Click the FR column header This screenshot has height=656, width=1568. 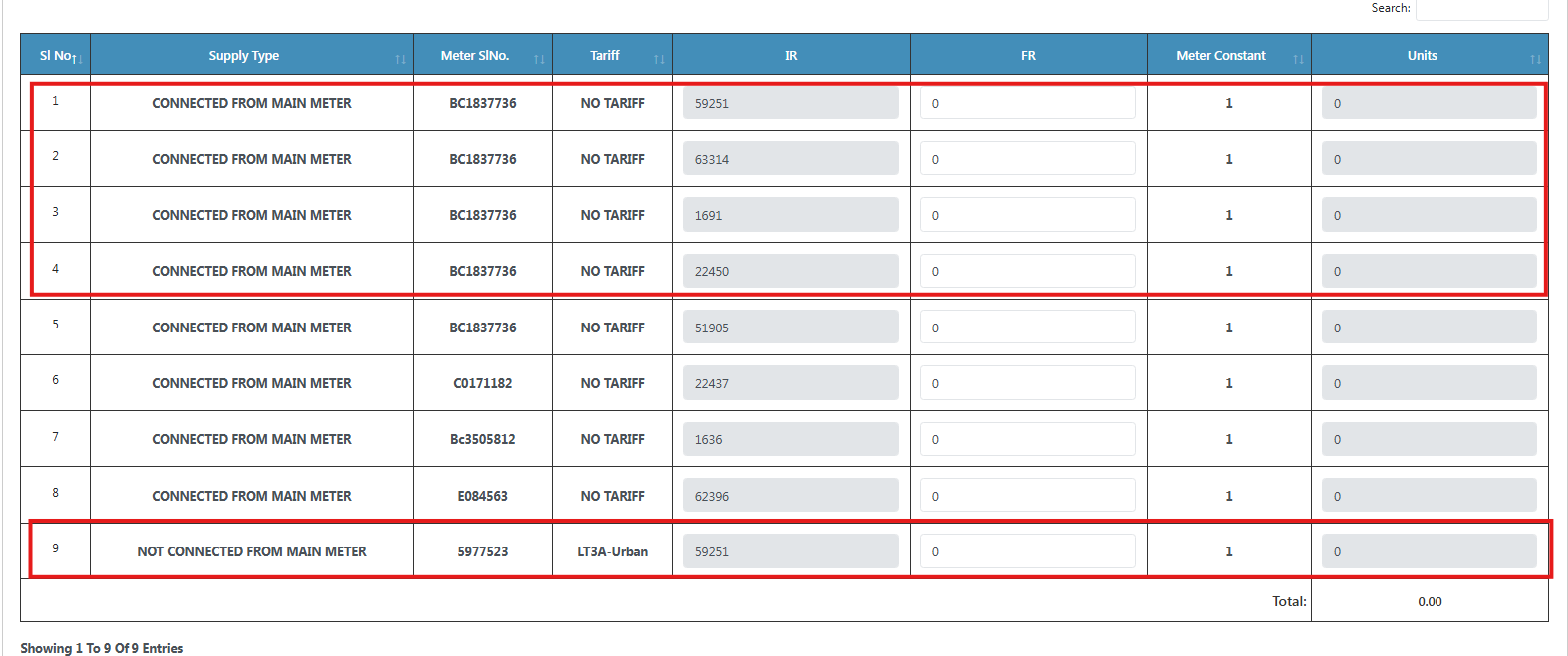[1028, 56]
